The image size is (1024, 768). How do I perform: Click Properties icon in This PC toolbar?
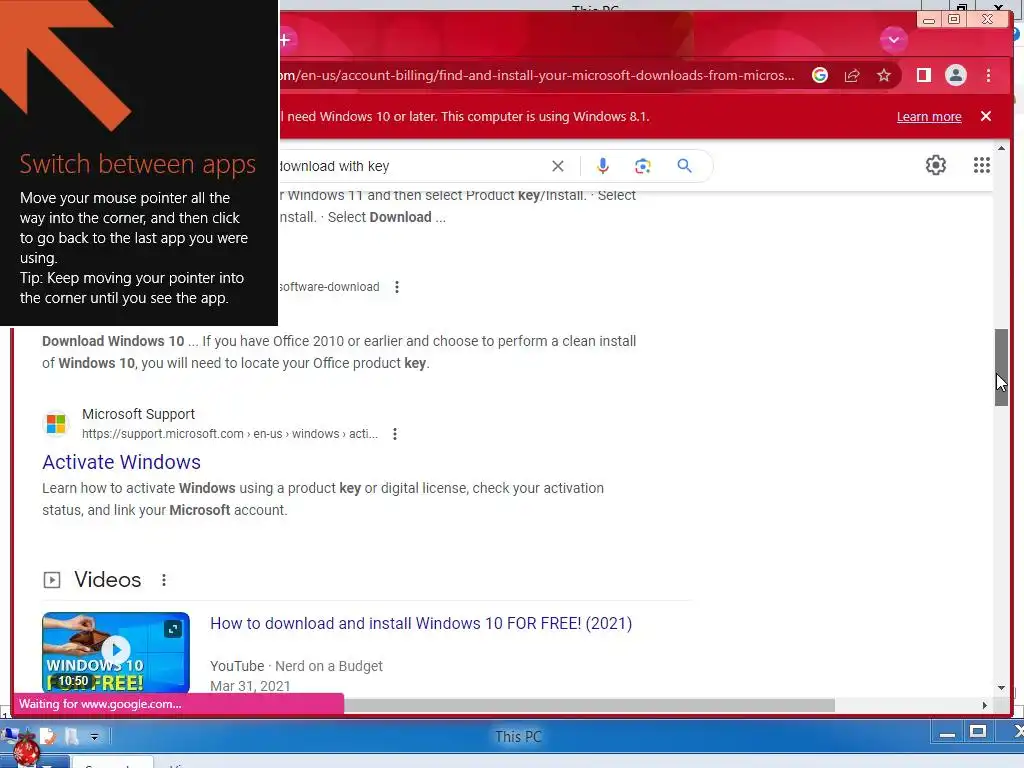[48, 737]
